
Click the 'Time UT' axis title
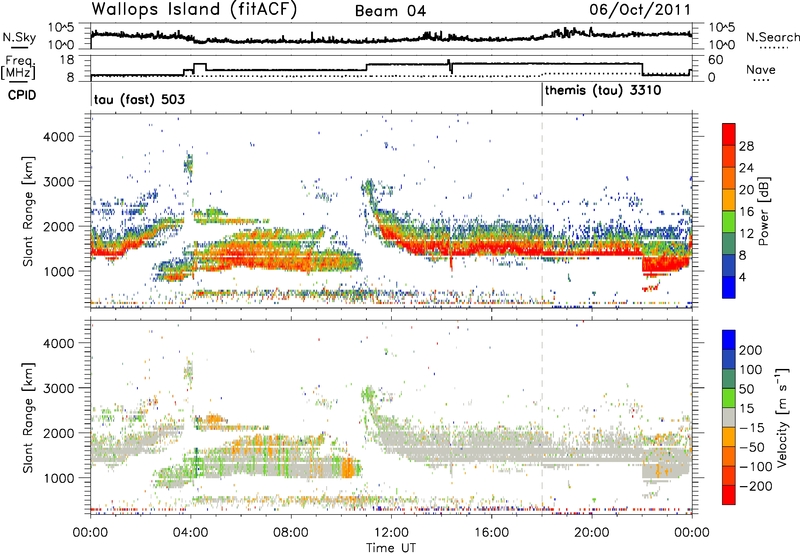point(391,547)
